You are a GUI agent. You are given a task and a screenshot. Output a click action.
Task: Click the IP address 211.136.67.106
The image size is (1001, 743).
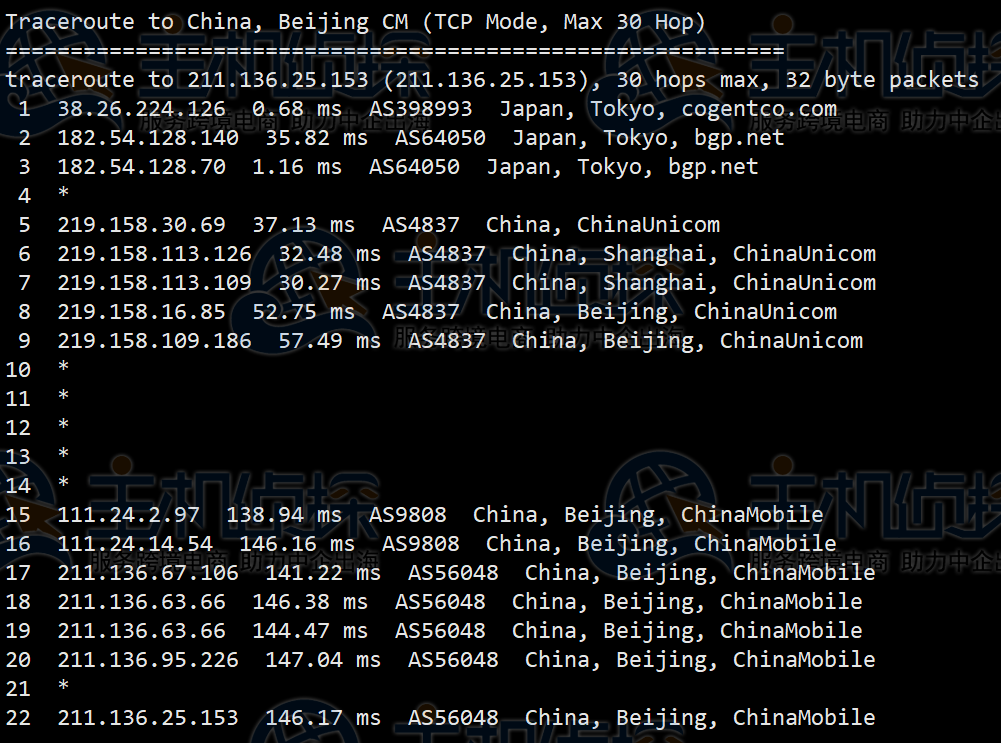(x=148, y=573)
